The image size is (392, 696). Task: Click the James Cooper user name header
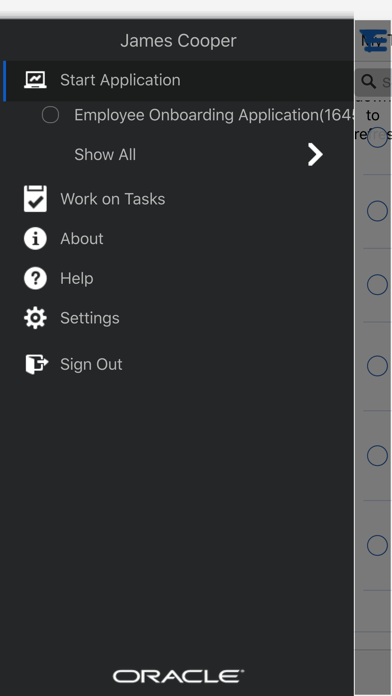pos(178,41)
